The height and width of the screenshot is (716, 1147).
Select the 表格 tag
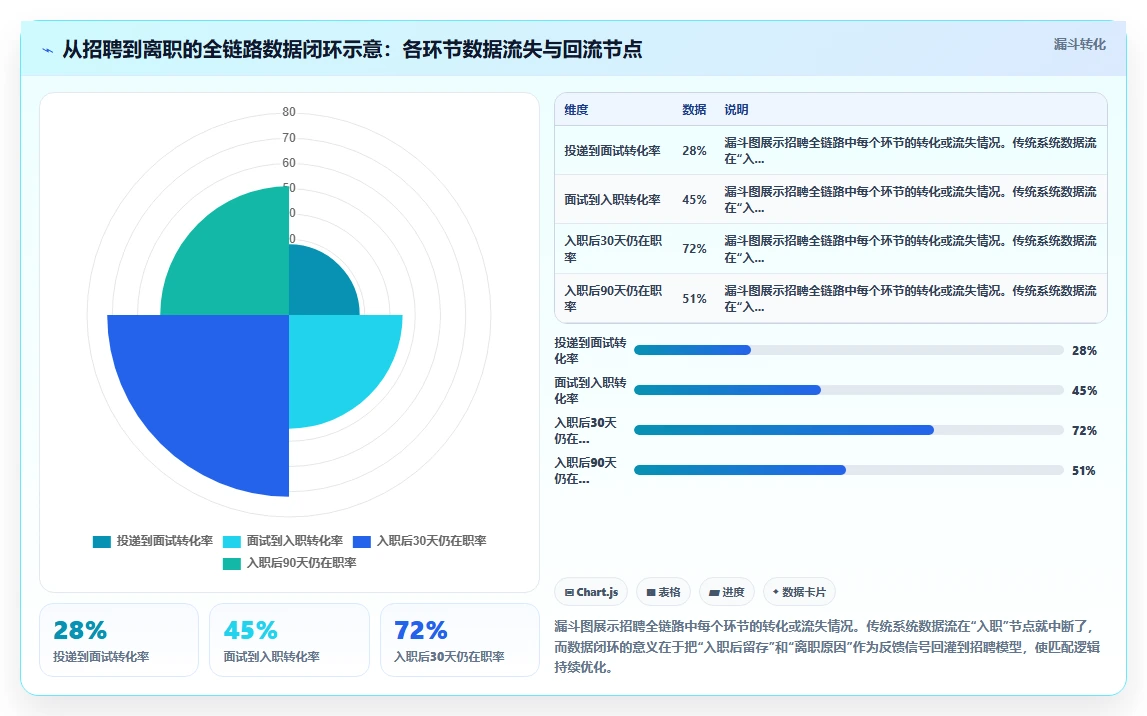pos(663,592)
